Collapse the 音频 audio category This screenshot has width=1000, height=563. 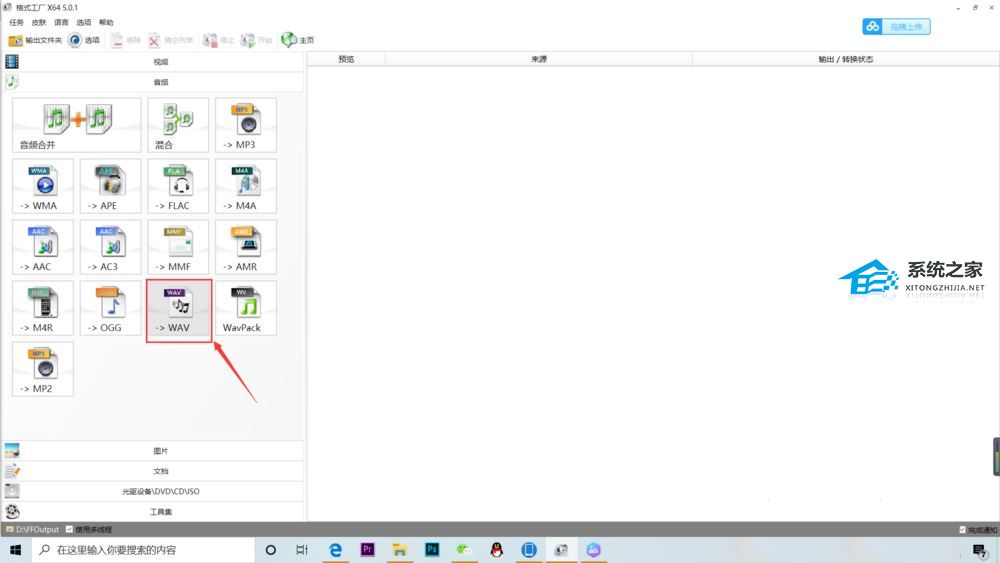[x=153, y=82]
